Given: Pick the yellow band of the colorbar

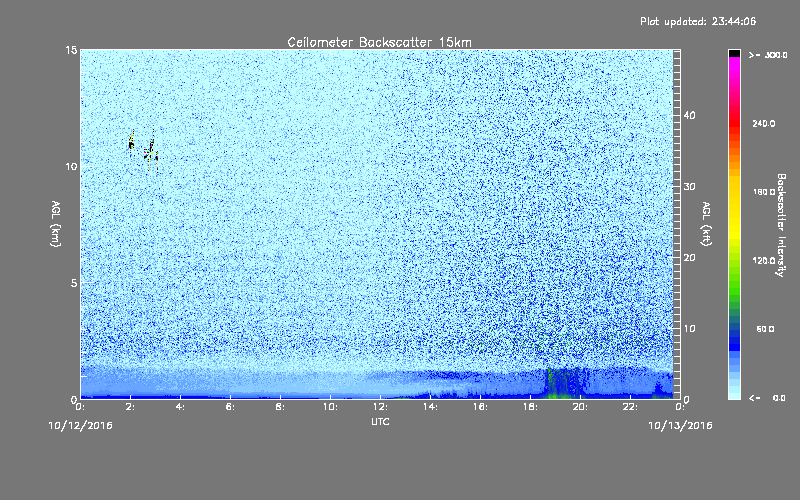Looking at the screenshot, I should point(734,209).
